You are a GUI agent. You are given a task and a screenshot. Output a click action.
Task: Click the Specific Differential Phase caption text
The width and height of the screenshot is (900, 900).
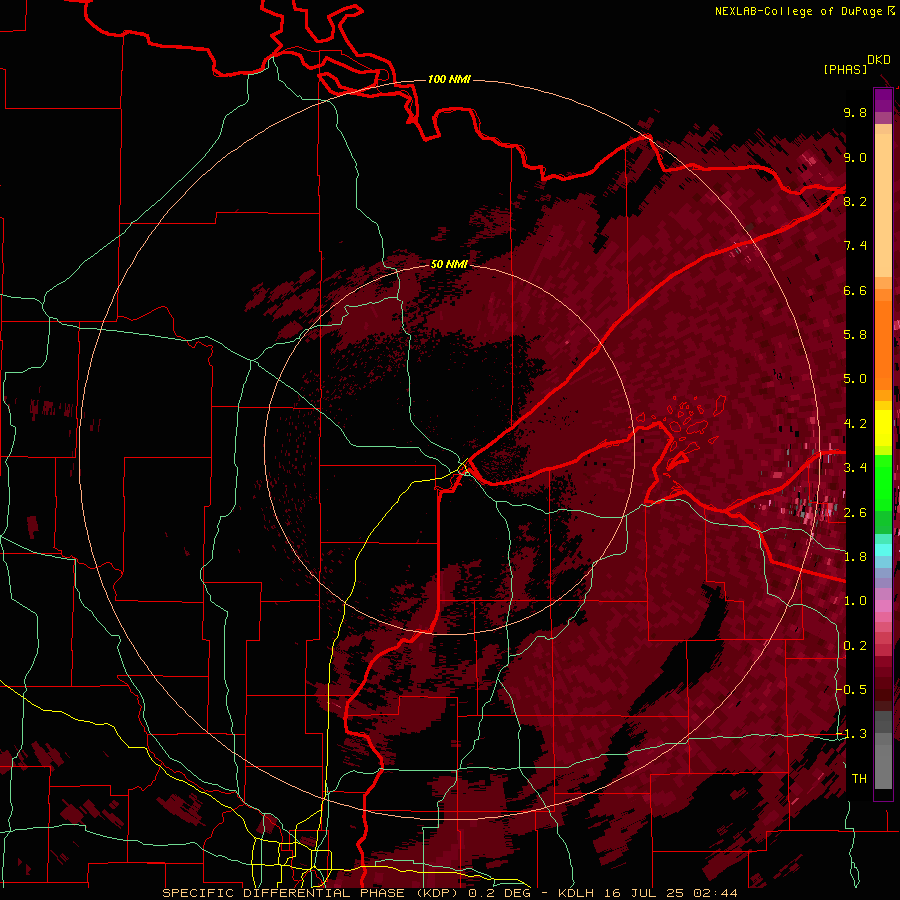[x=449, y=893]
